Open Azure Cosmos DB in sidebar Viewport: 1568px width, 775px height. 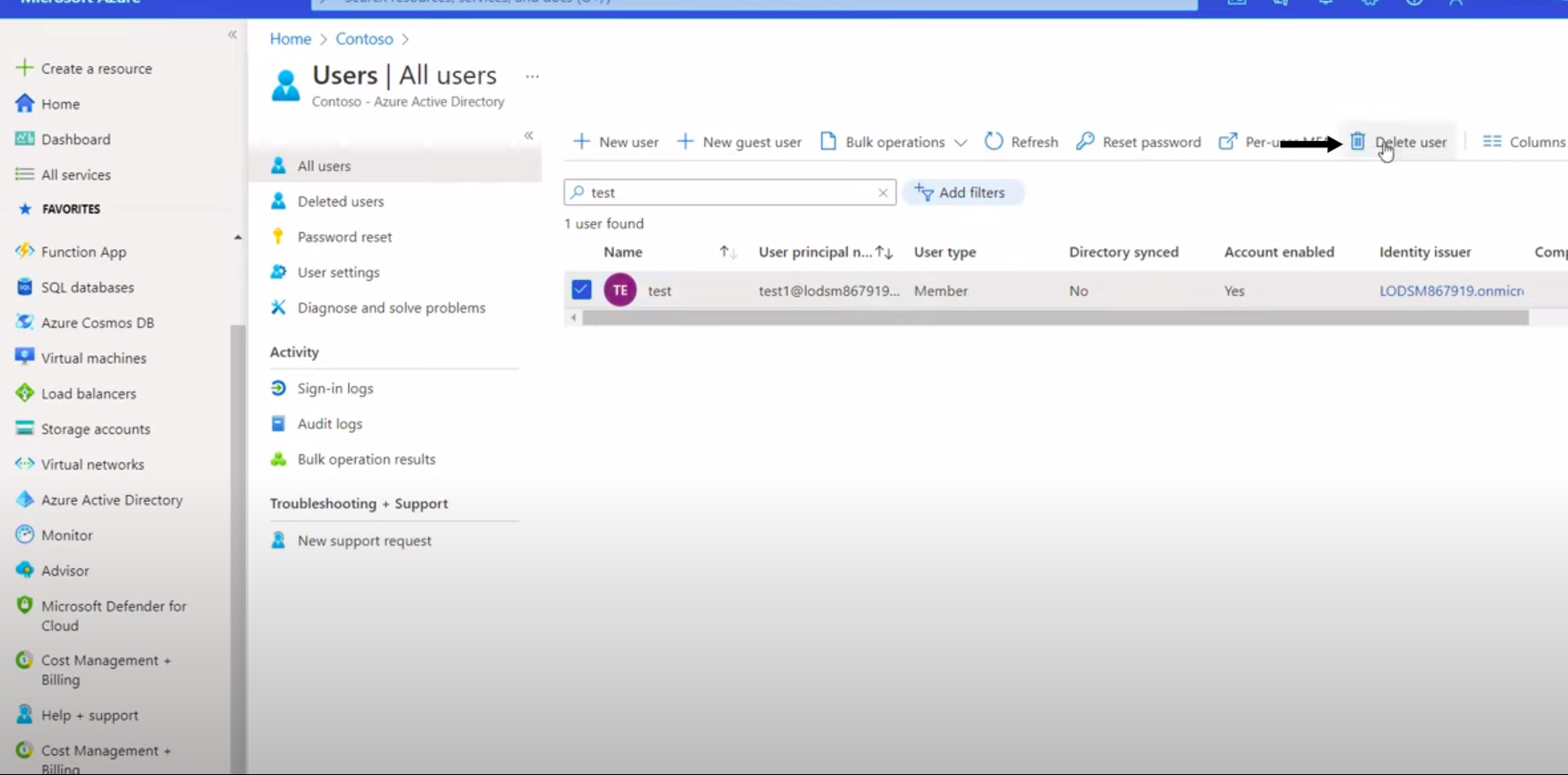pos(97,322)
